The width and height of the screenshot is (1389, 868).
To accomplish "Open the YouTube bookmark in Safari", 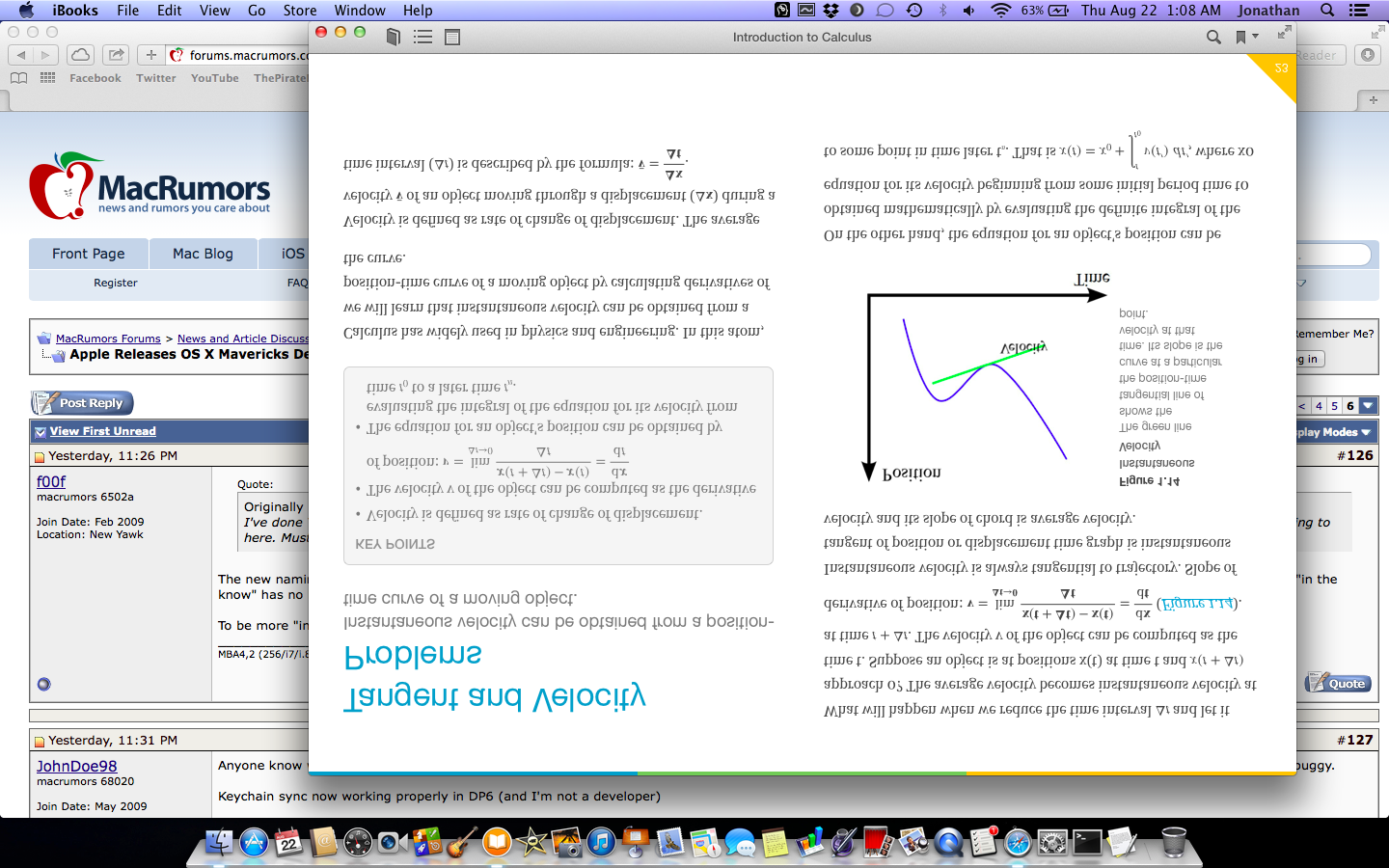I will (x=215, y=78).
